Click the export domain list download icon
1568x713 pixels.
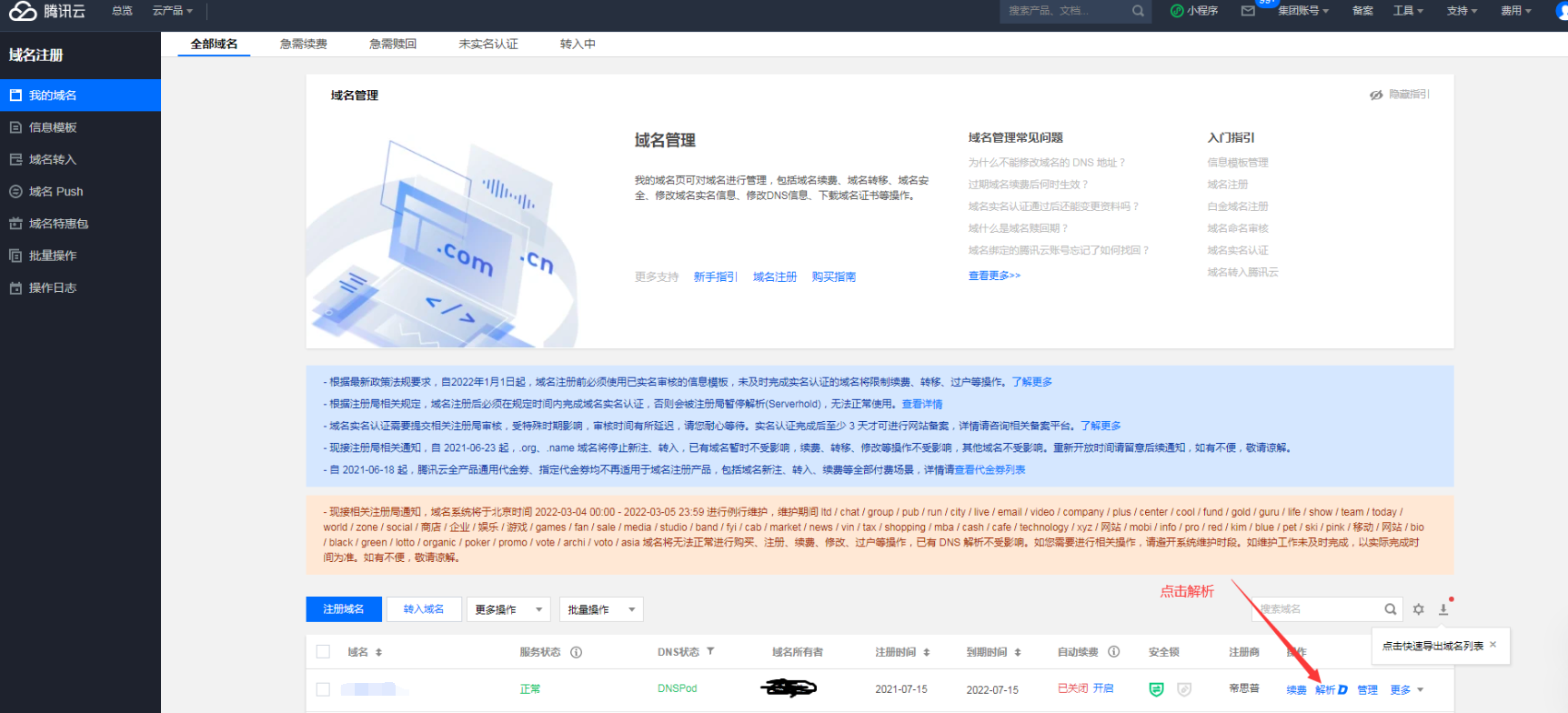click(1443, 609)
